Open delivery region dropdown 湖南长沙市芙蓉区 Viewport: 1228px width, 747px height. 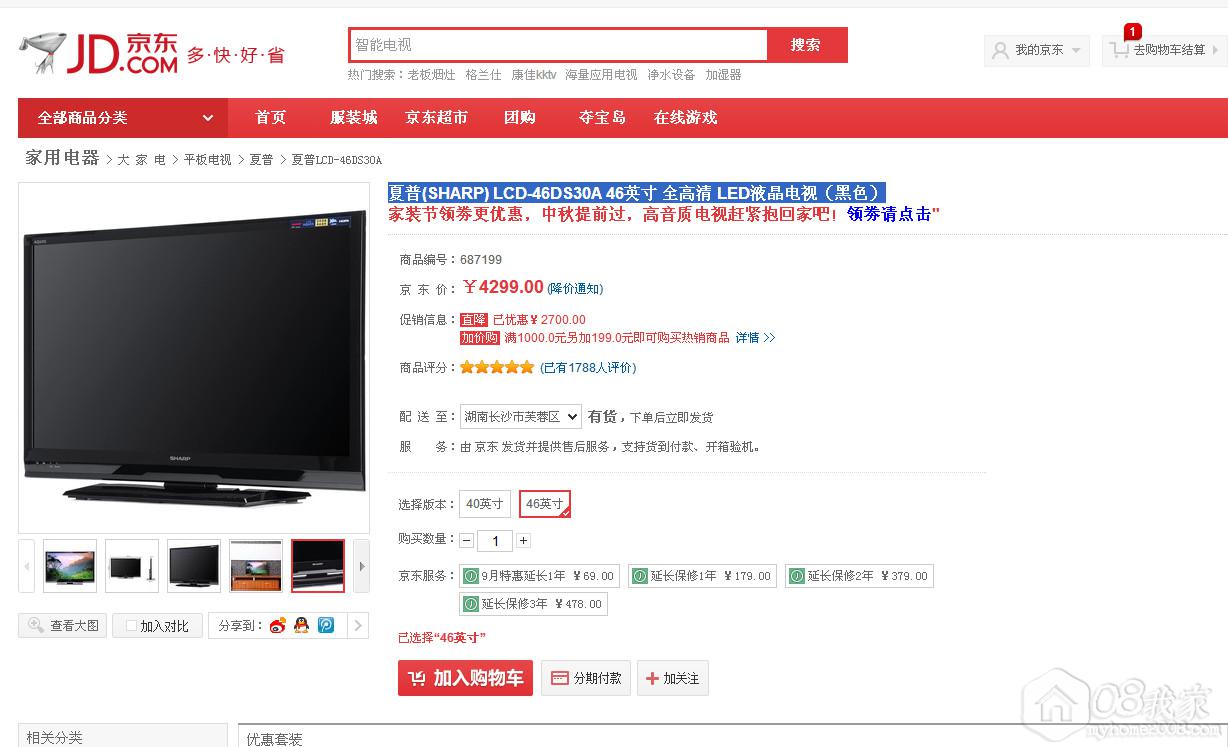pyautogui.click(x=520, y=416)
